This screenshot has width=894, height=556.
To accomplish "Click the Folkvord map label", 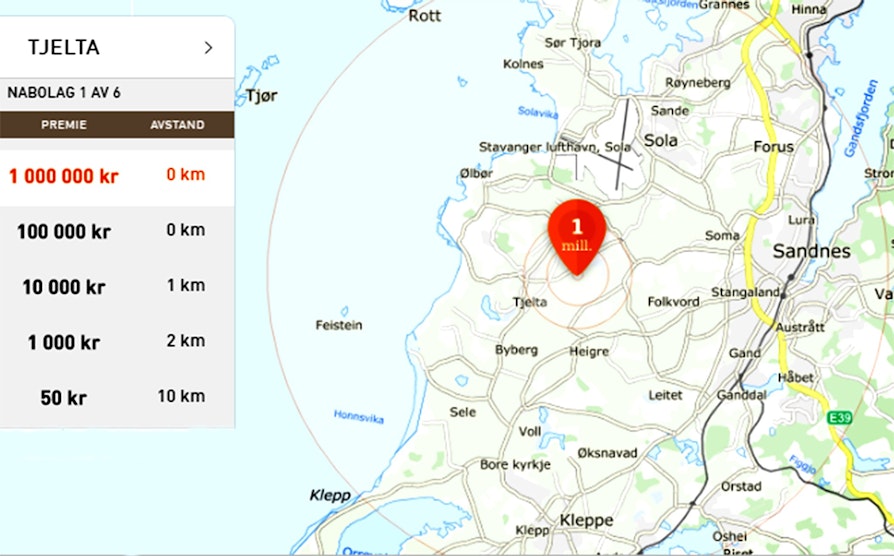I will 673,302.
